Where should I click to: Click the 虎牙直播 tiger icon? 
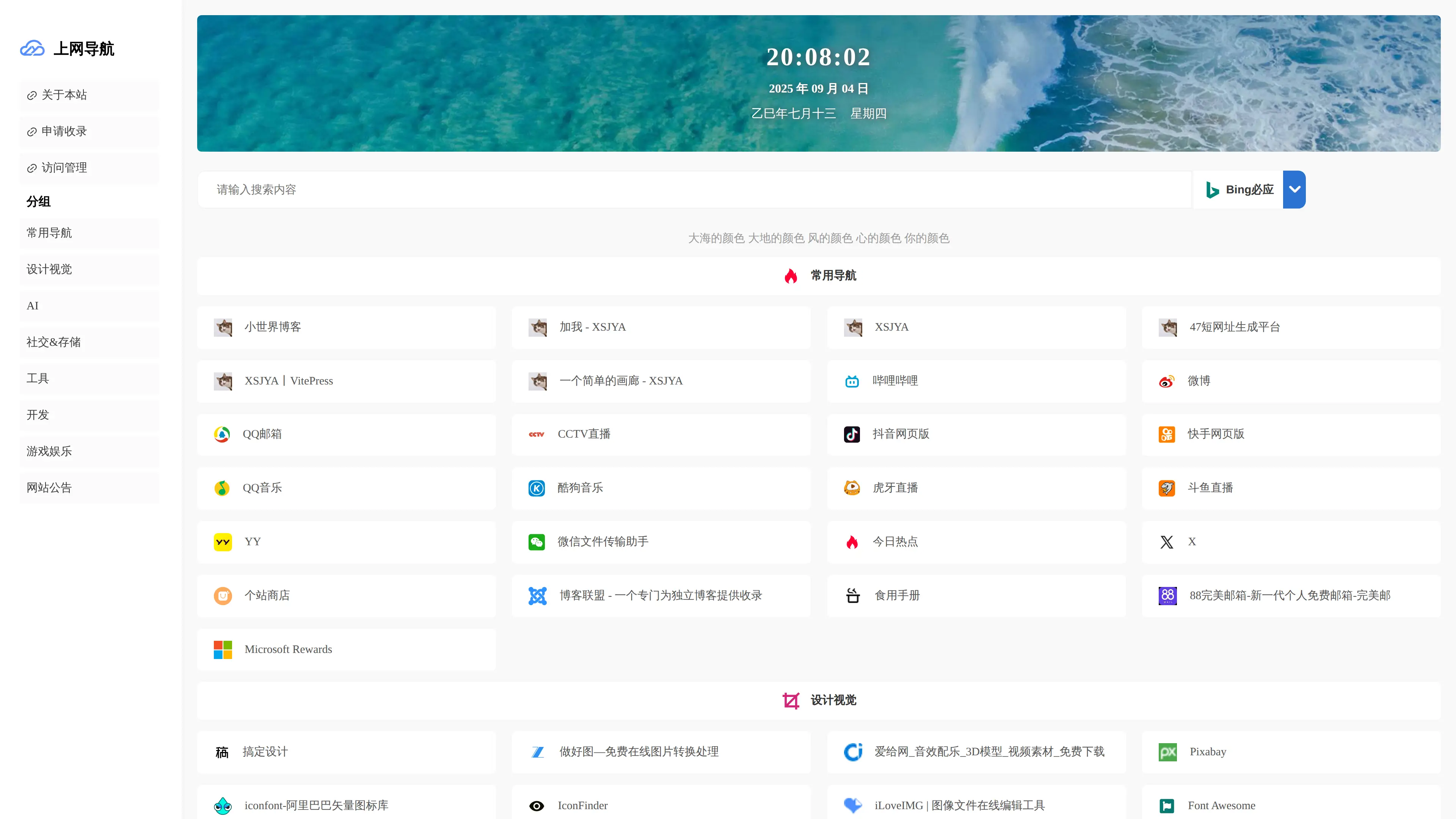[x=852, y=488]
